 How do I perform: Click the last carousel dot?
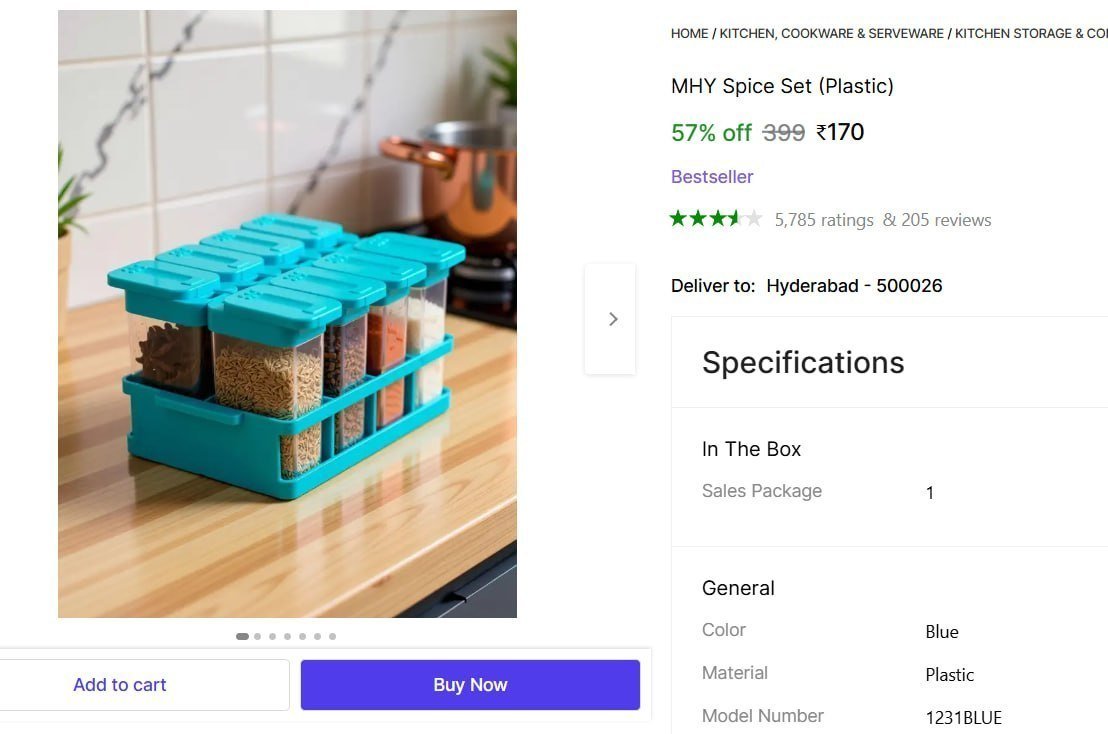pyautogui.click(x=332, y=636)
